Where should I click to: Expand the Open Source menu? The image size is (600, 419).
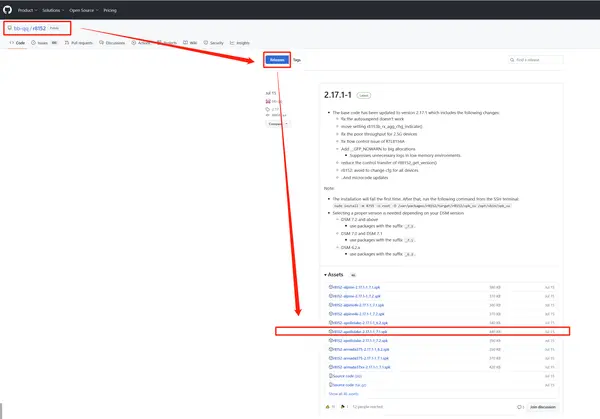[x=83, y=10]
